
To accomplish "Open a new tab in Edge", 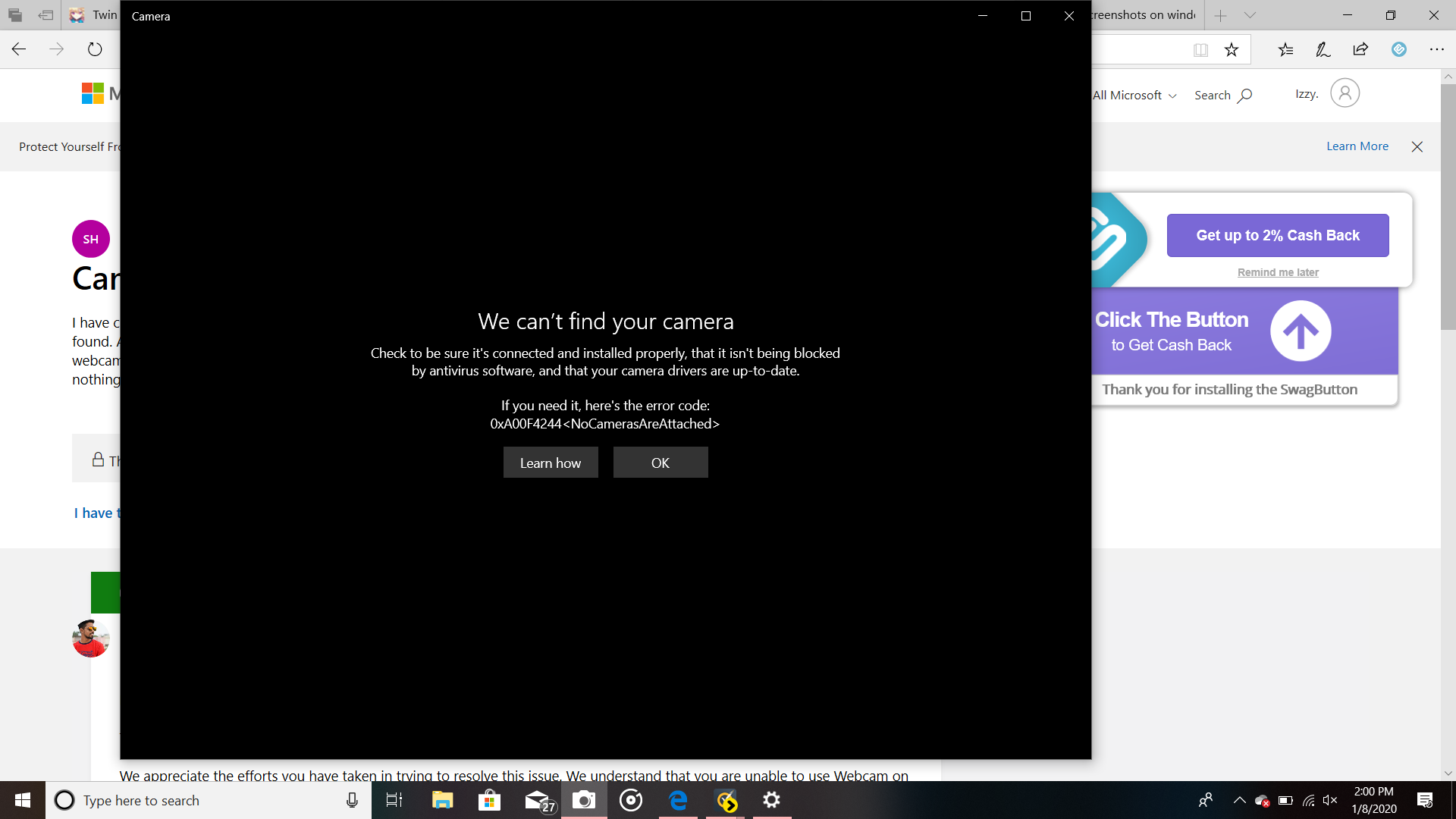I will point(1221,15).
